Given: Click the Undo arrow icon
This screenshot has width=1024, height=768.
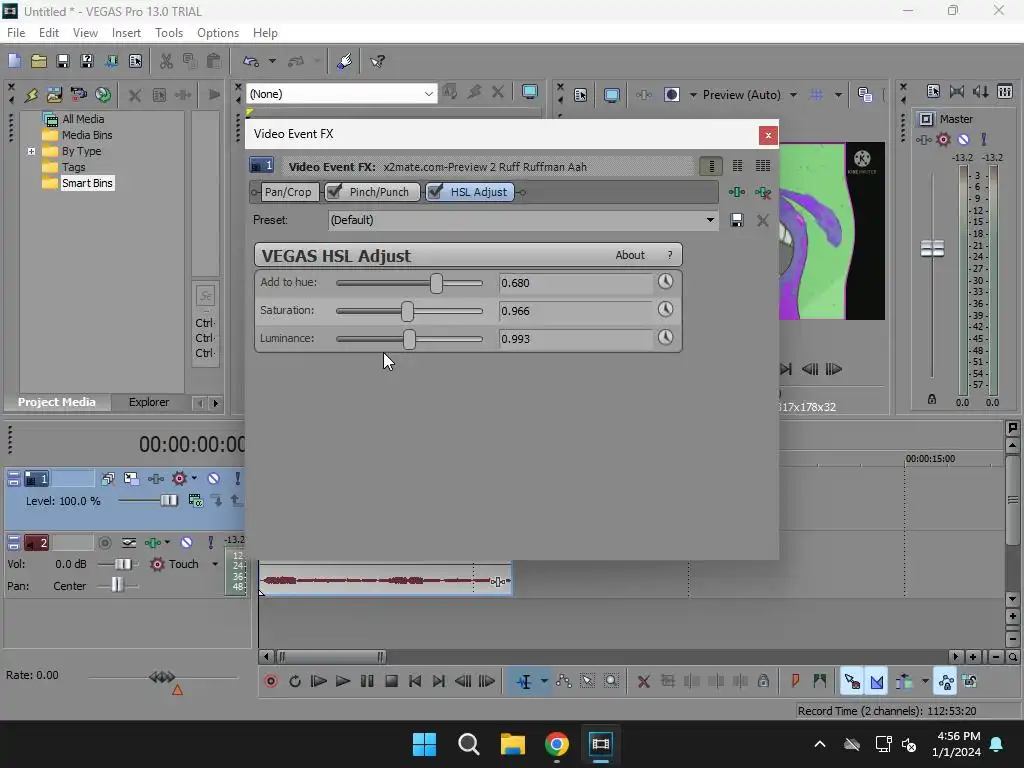Looking at the screenshot, I should point(251,61).
